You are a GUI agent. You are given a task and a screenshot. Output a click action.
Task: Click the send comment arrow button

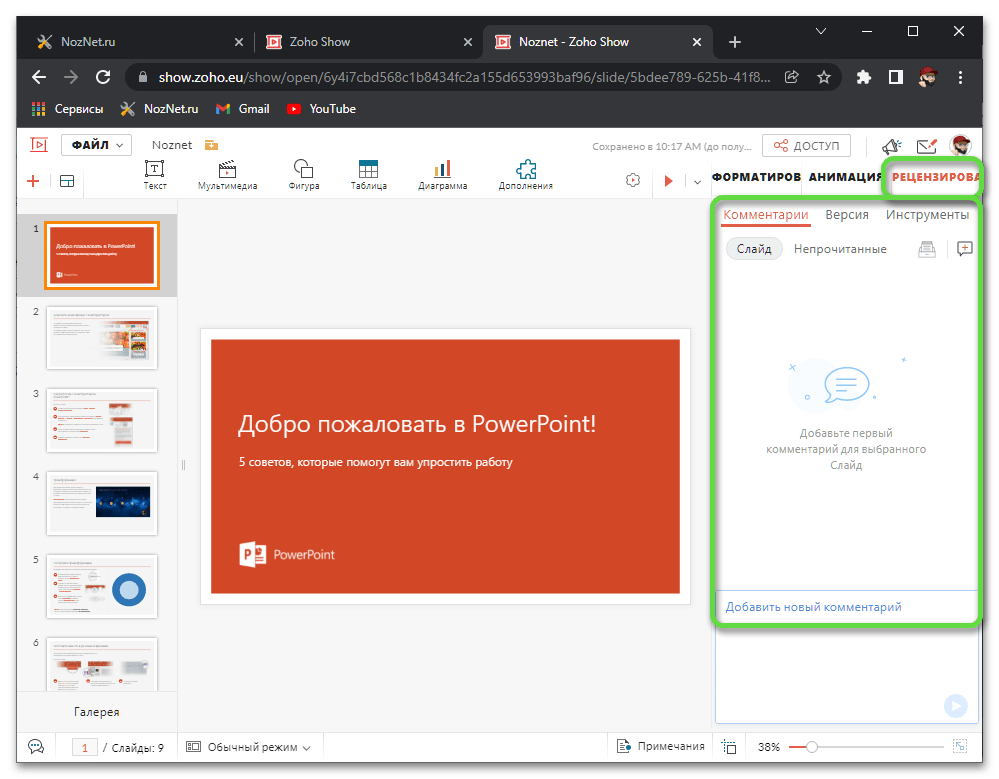[x=956, y=705]
